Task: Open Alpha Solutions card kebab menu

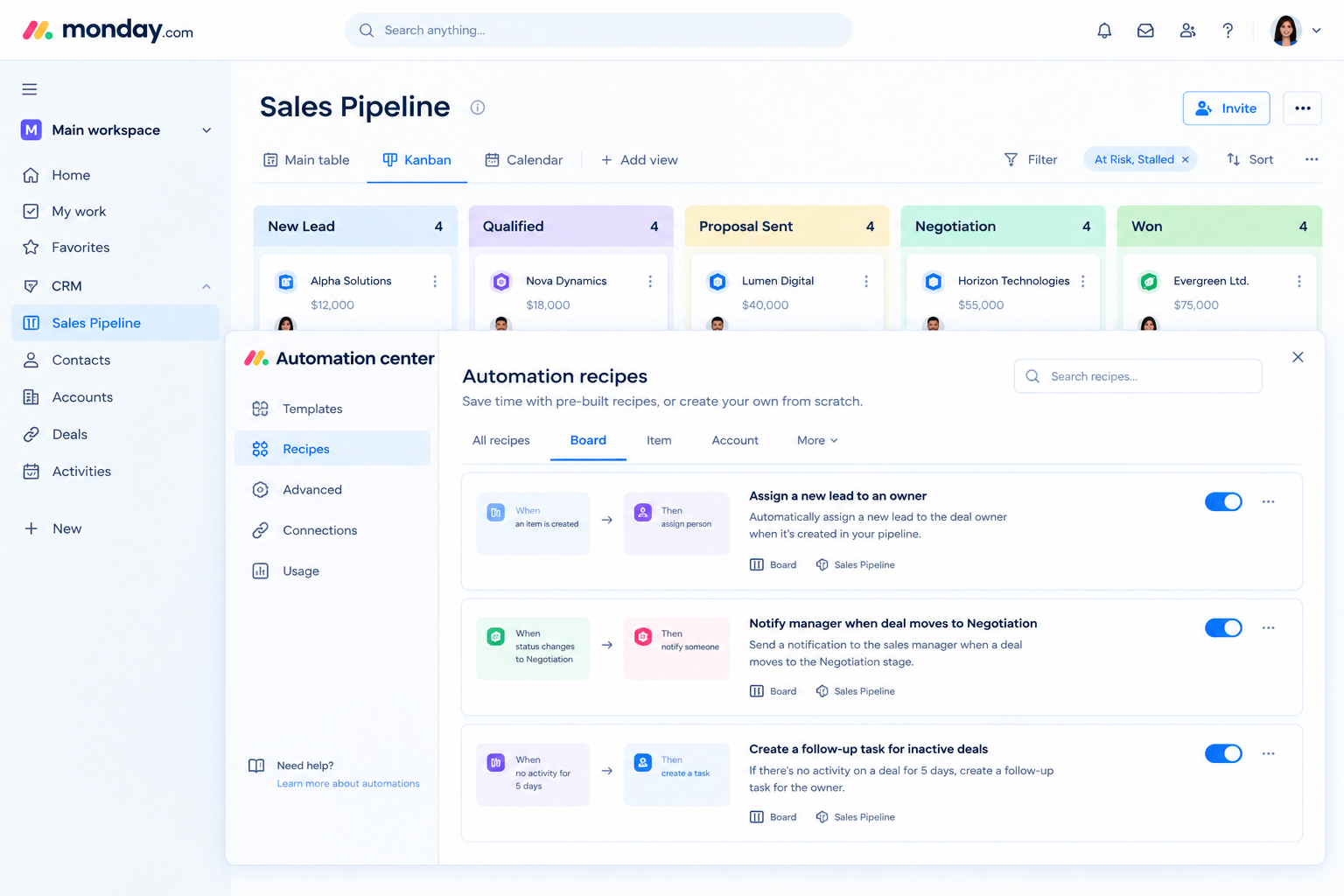Action: (435, 281)
